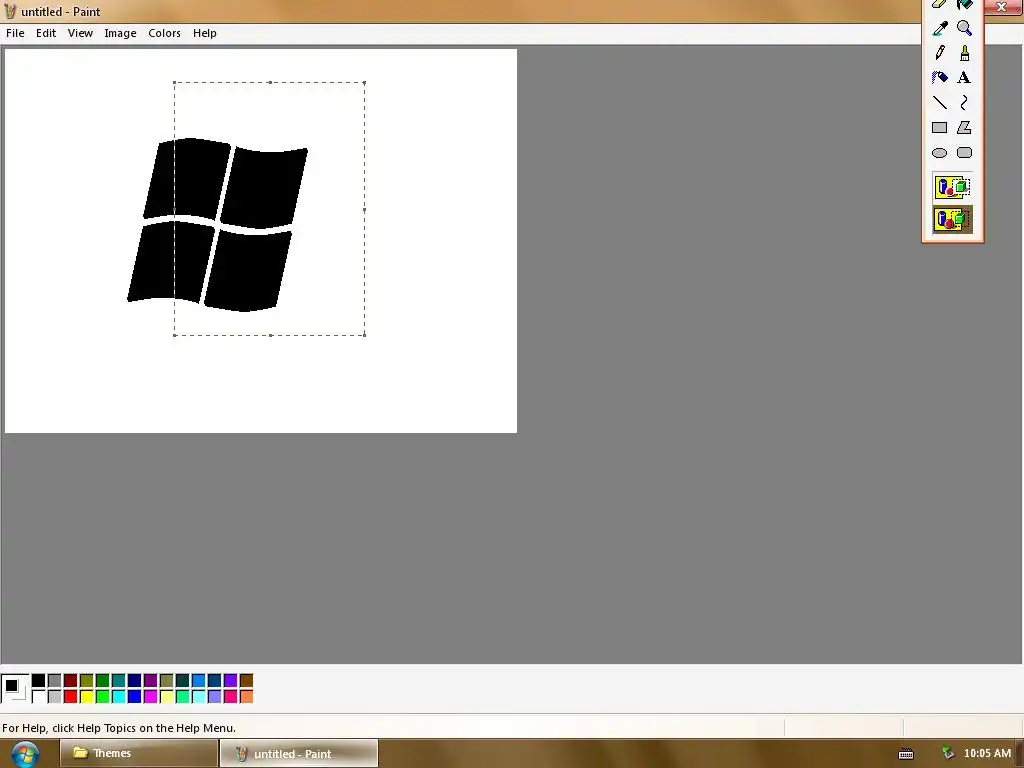Pick the hot pink color swatch
This screenshot has width=1024, height=768.
[x=231, y=697]
